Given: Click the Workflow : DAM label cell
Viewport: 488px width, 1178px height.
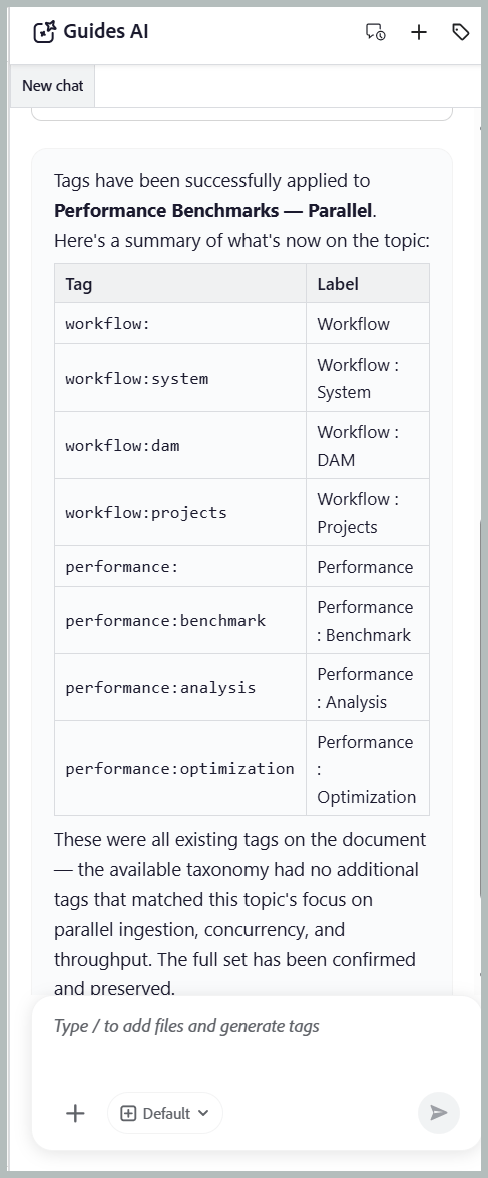Looking at the screenshot, I should point(368,446).
